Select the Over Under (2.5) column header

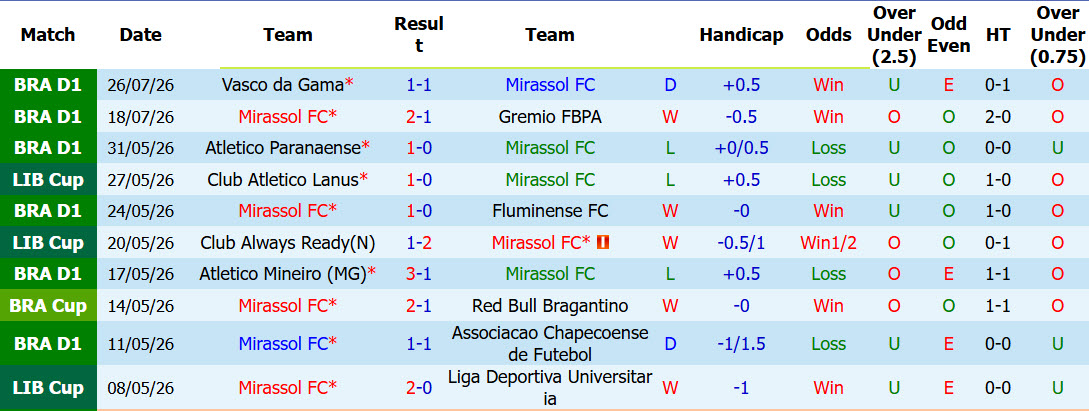tap(895, 35)
